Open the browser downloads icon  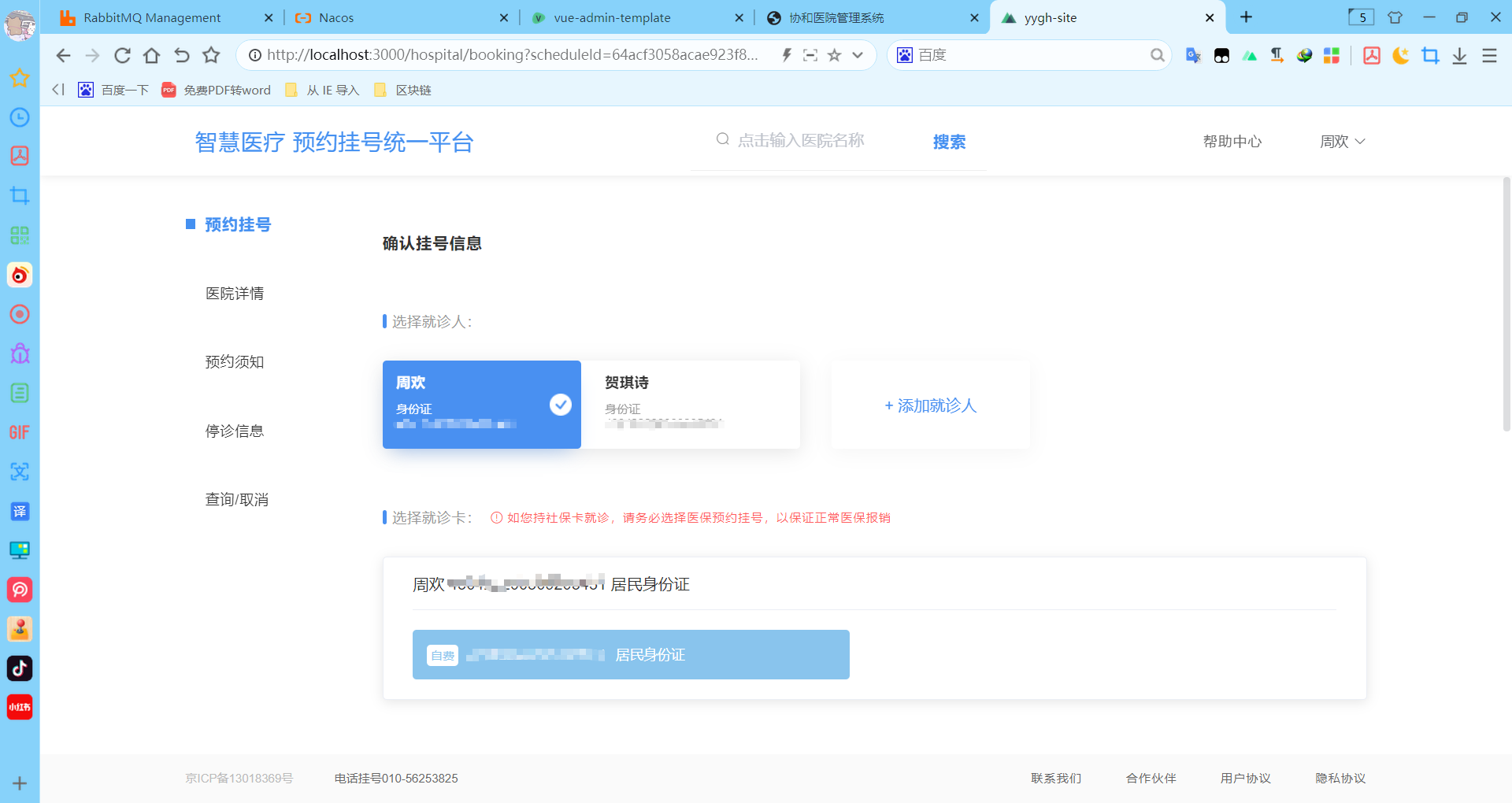[x=1461, y=55]
